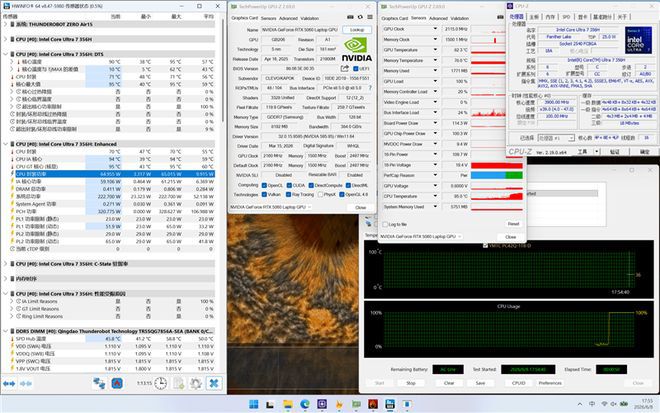Show hidden tray icons chevron
The image size is (660, 413).
(x=580, y=404)
